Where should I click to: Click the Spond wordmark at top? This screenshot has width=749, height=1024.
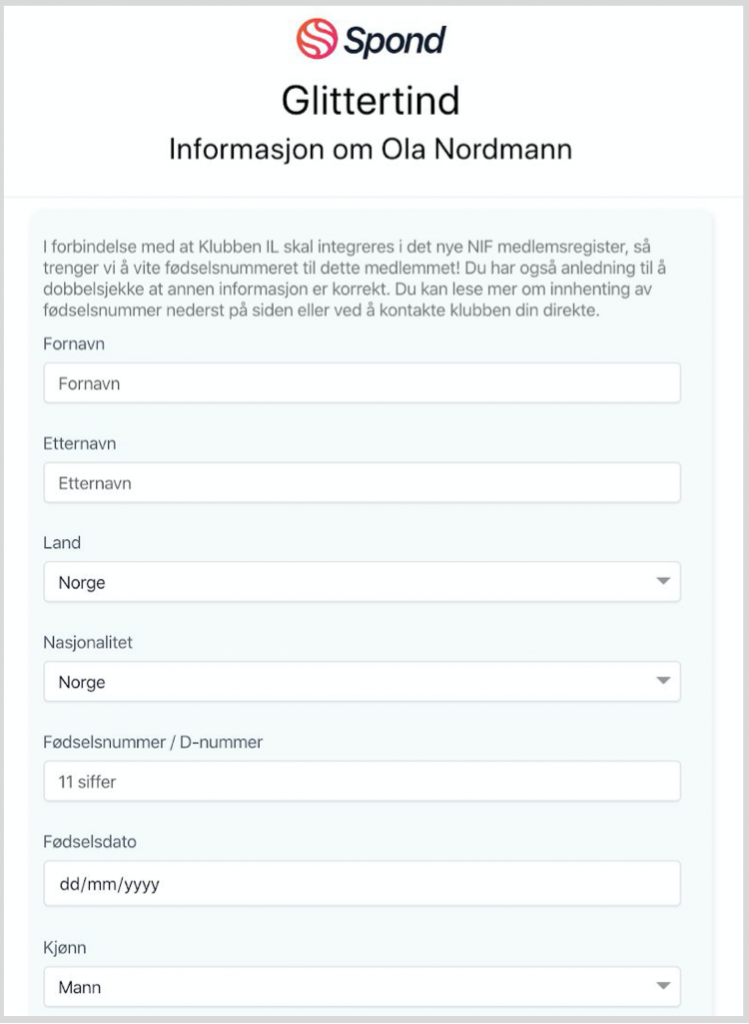(394, 40)
